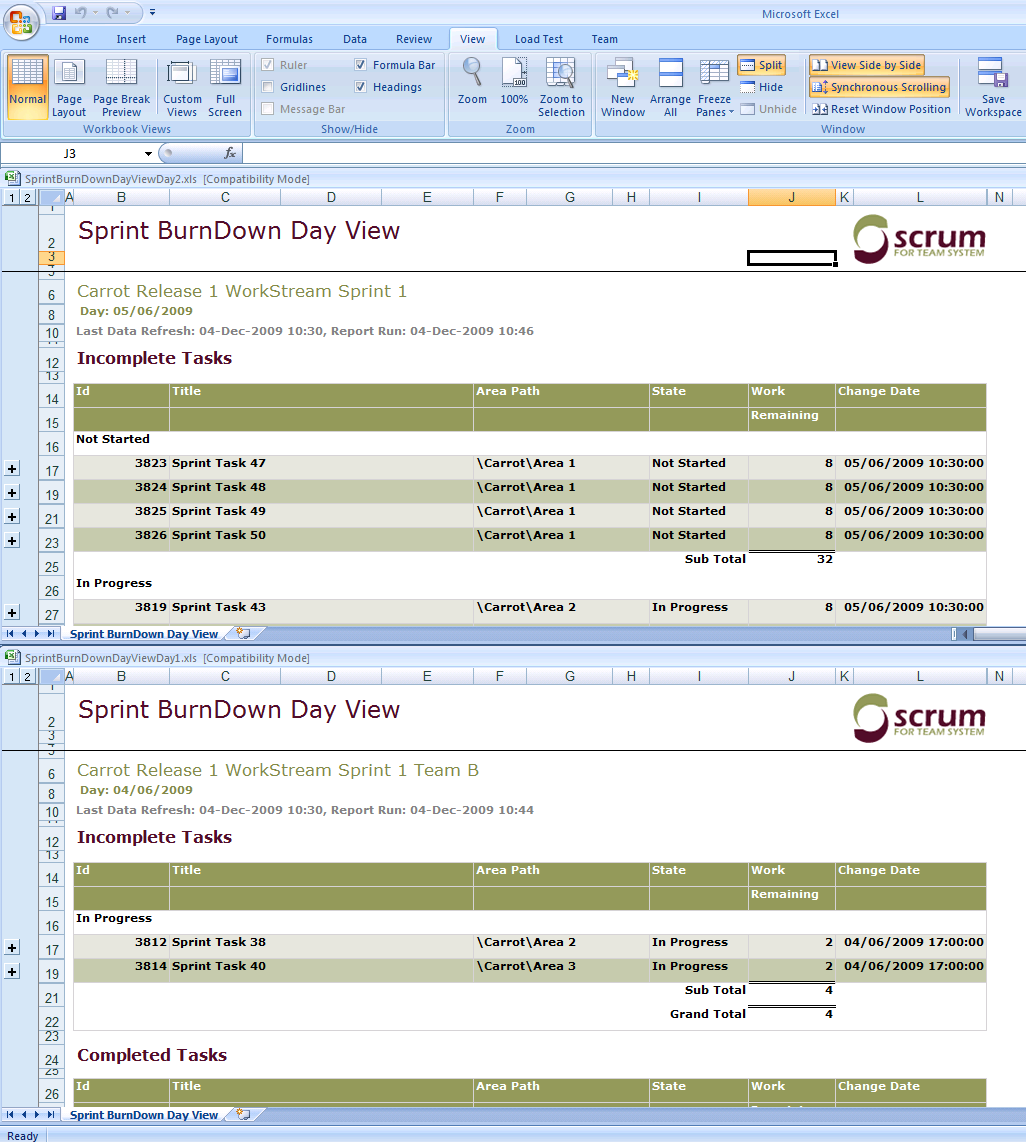Viewport: 1026px width, 1142px height.
Task: Click outline level 2 button in Day2 workbook
Action: tap(27, 197)
